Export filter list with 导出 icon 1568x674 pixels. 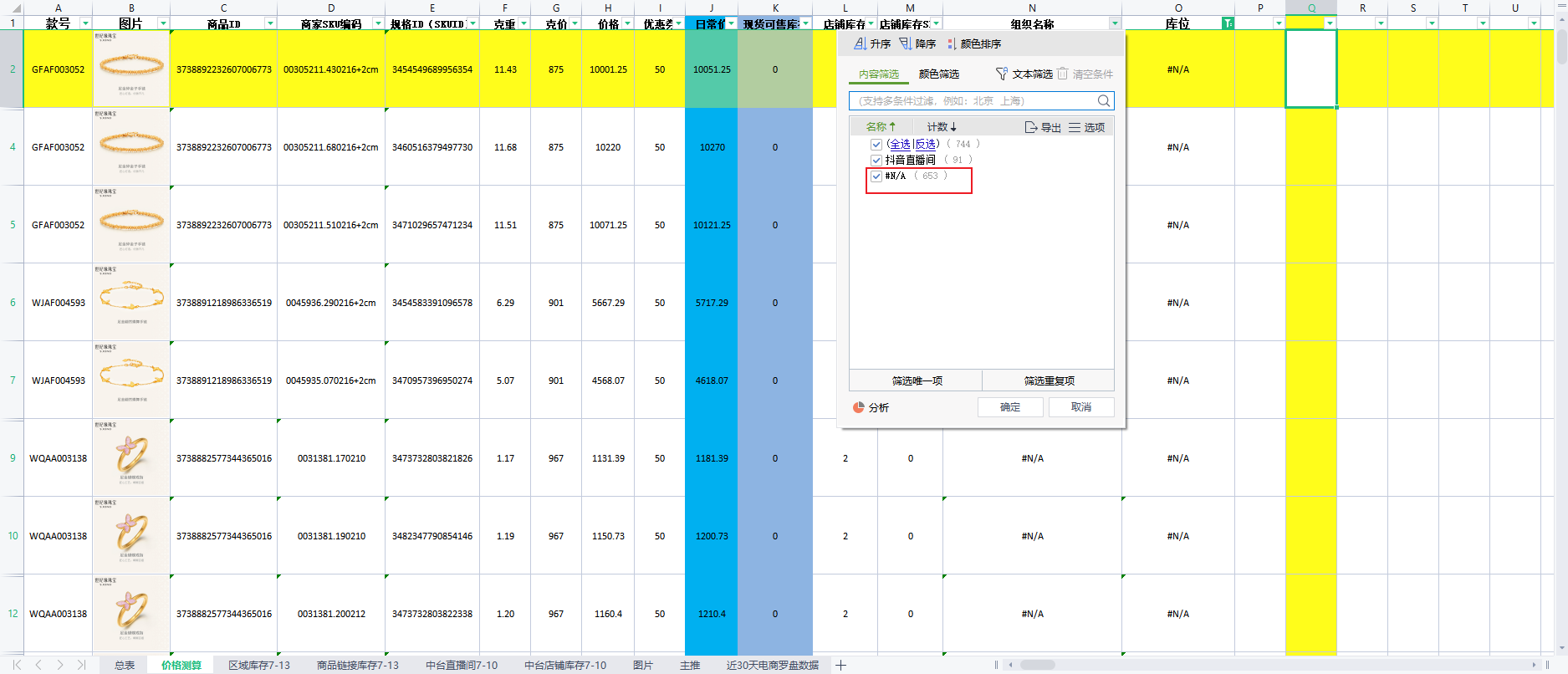point(1031,127)
